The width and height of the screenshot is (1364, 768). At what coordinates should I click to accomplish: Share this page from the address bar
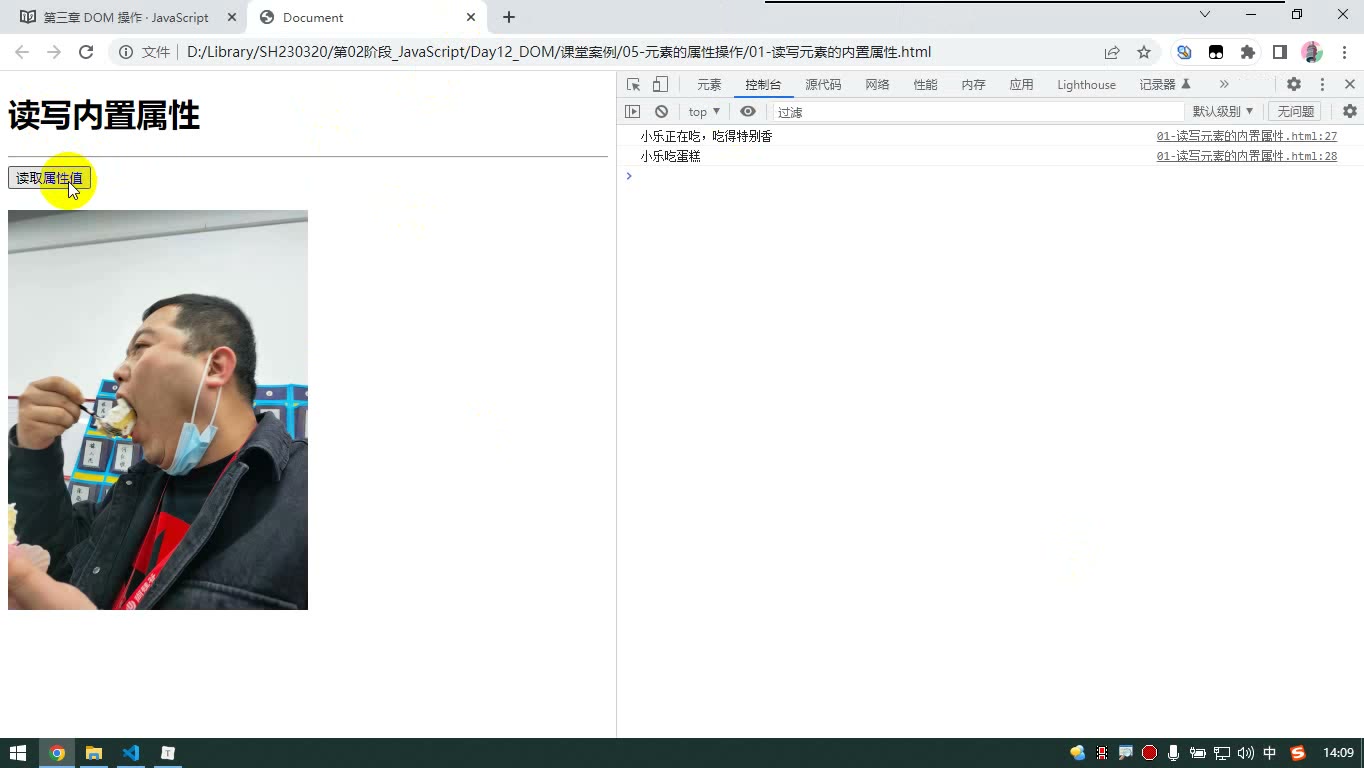coord(1112,52)
